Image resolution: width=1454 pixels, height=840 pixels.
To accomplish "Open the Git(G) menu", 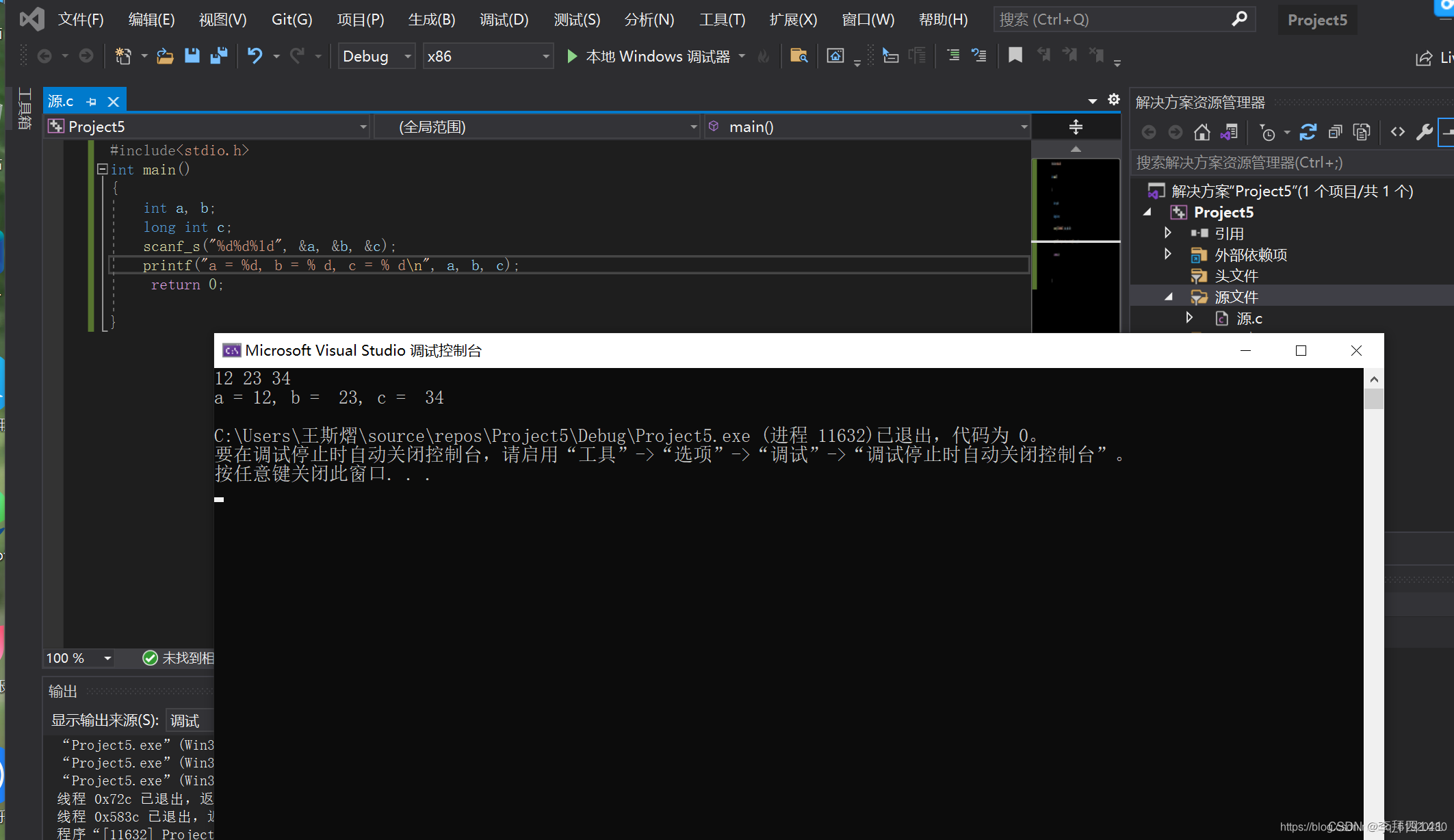I will [x=291, y=19].
